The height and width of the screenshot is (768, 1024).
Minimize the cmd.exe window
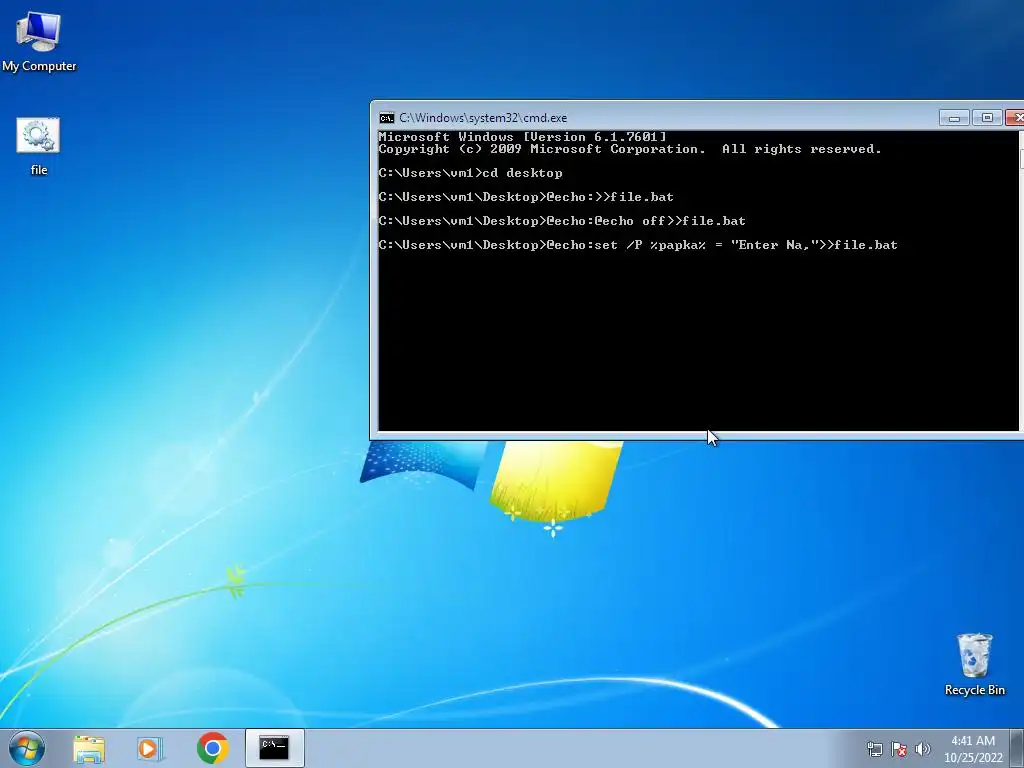click(x=954, y=118)
